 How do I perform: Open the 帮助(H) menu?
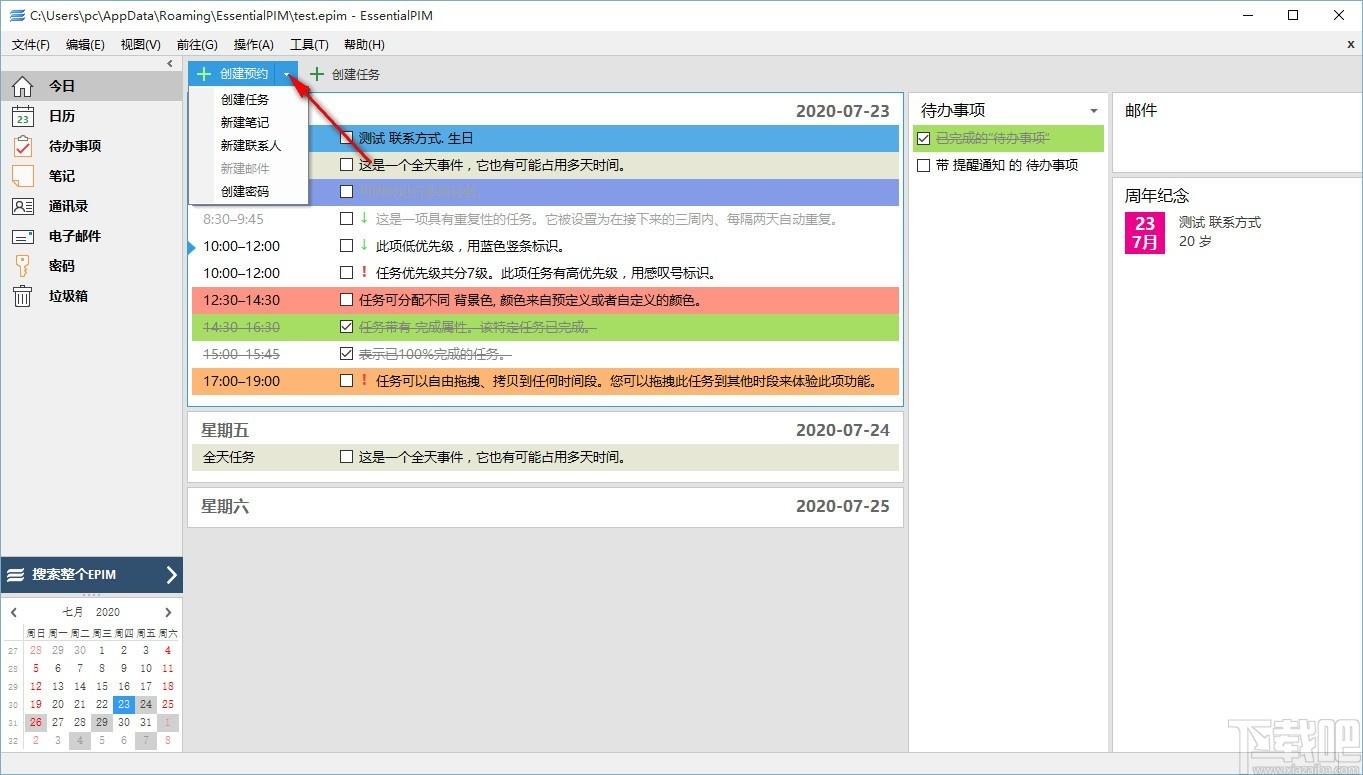point(364,45)
